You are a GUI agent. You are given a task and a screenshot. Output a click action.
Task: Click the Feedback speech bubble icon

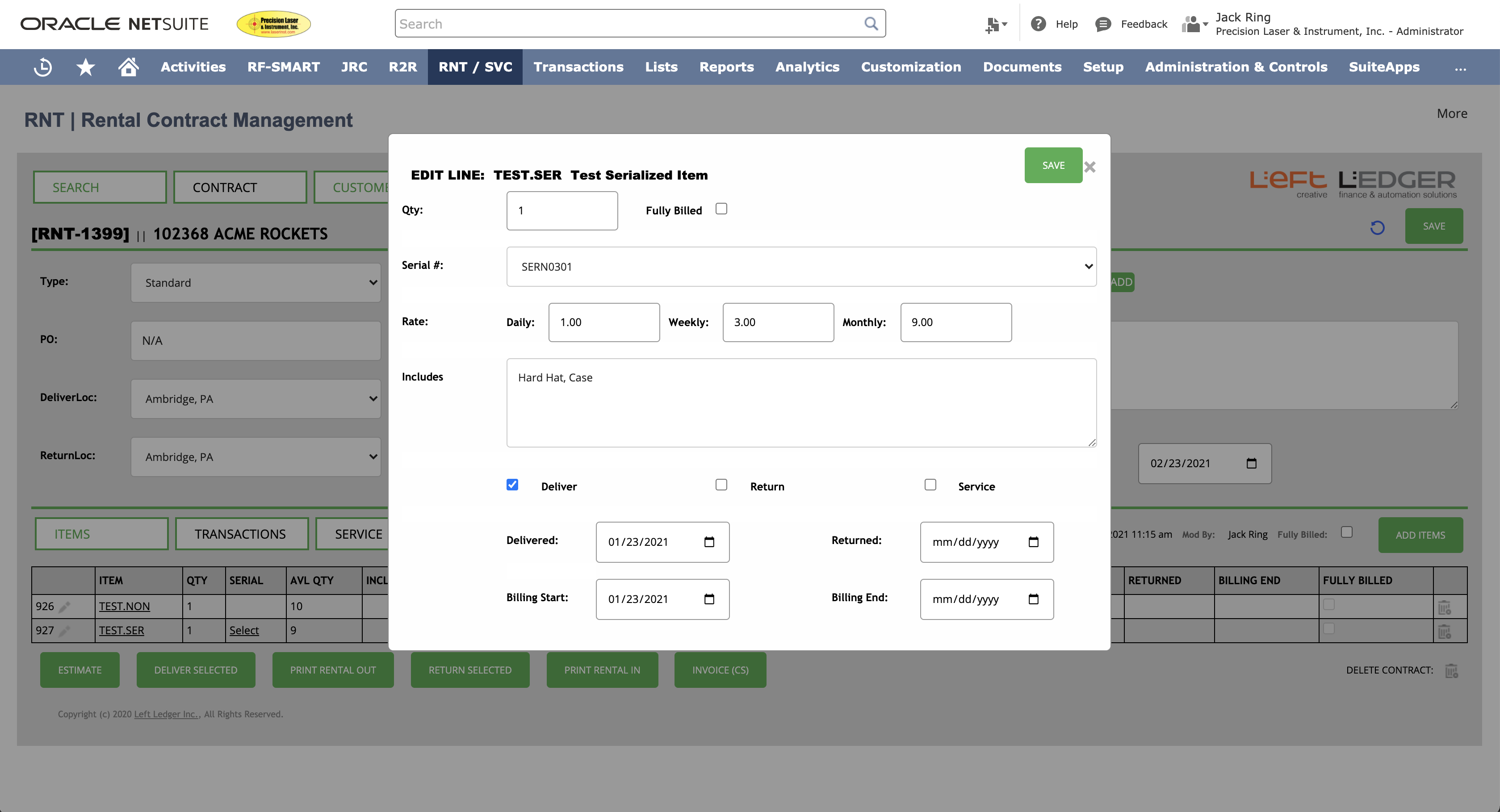(x=1102, y=24)
